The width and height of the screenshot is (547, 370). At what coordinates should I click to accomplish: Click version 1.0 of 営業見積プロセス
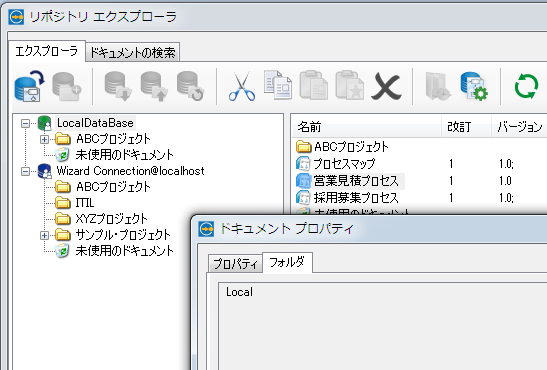[x=505, y=181]
